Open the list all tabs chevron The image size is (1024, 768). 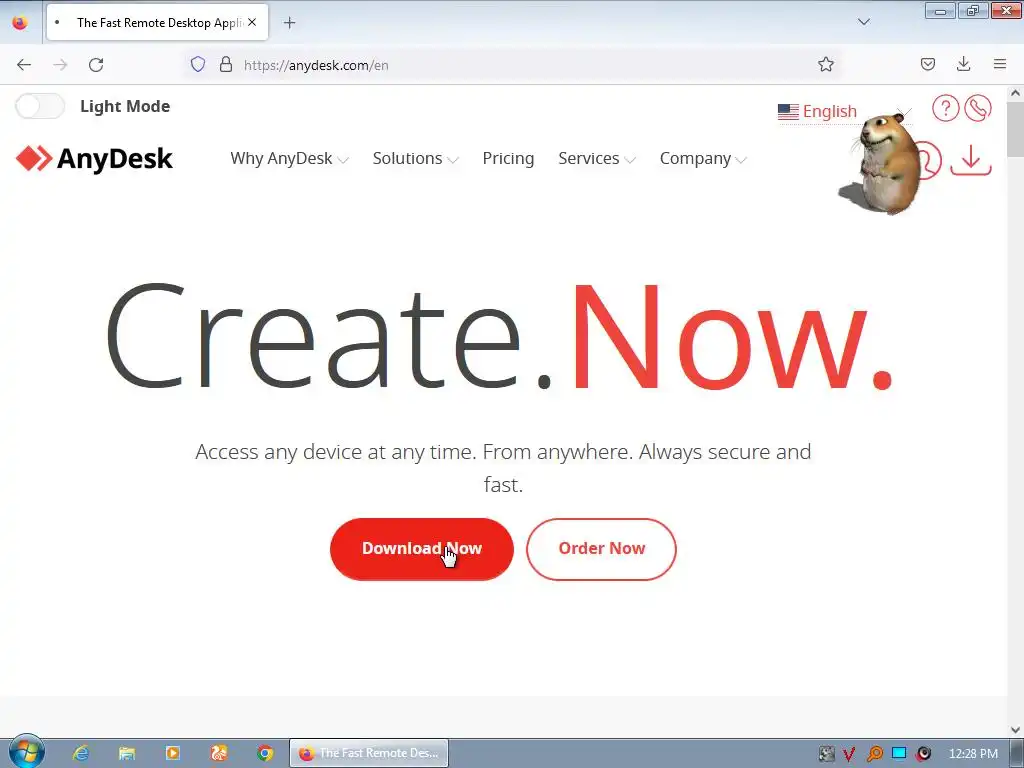(x=863, y=22)
